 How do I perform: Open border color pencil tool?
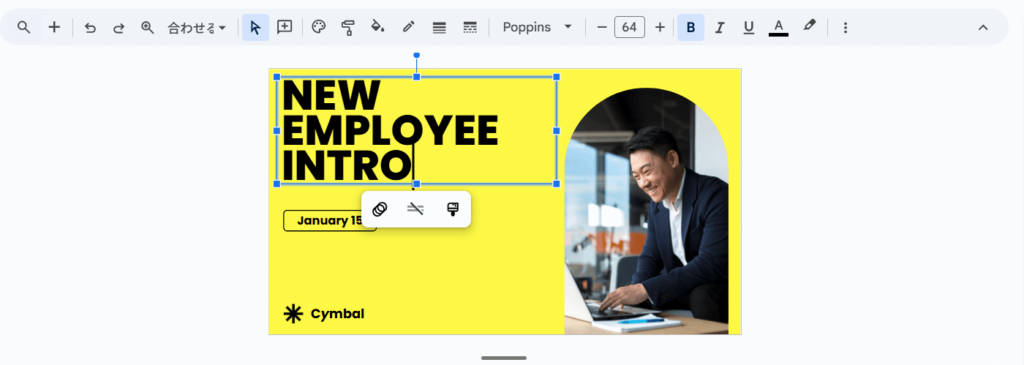point(409,27)
